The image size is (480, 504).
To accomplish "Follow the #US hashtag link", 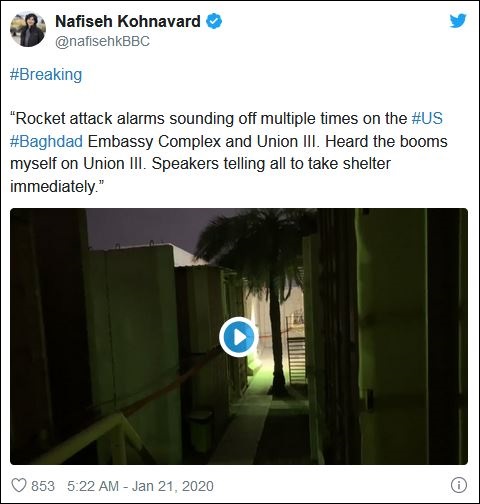I will pos(427,118).
